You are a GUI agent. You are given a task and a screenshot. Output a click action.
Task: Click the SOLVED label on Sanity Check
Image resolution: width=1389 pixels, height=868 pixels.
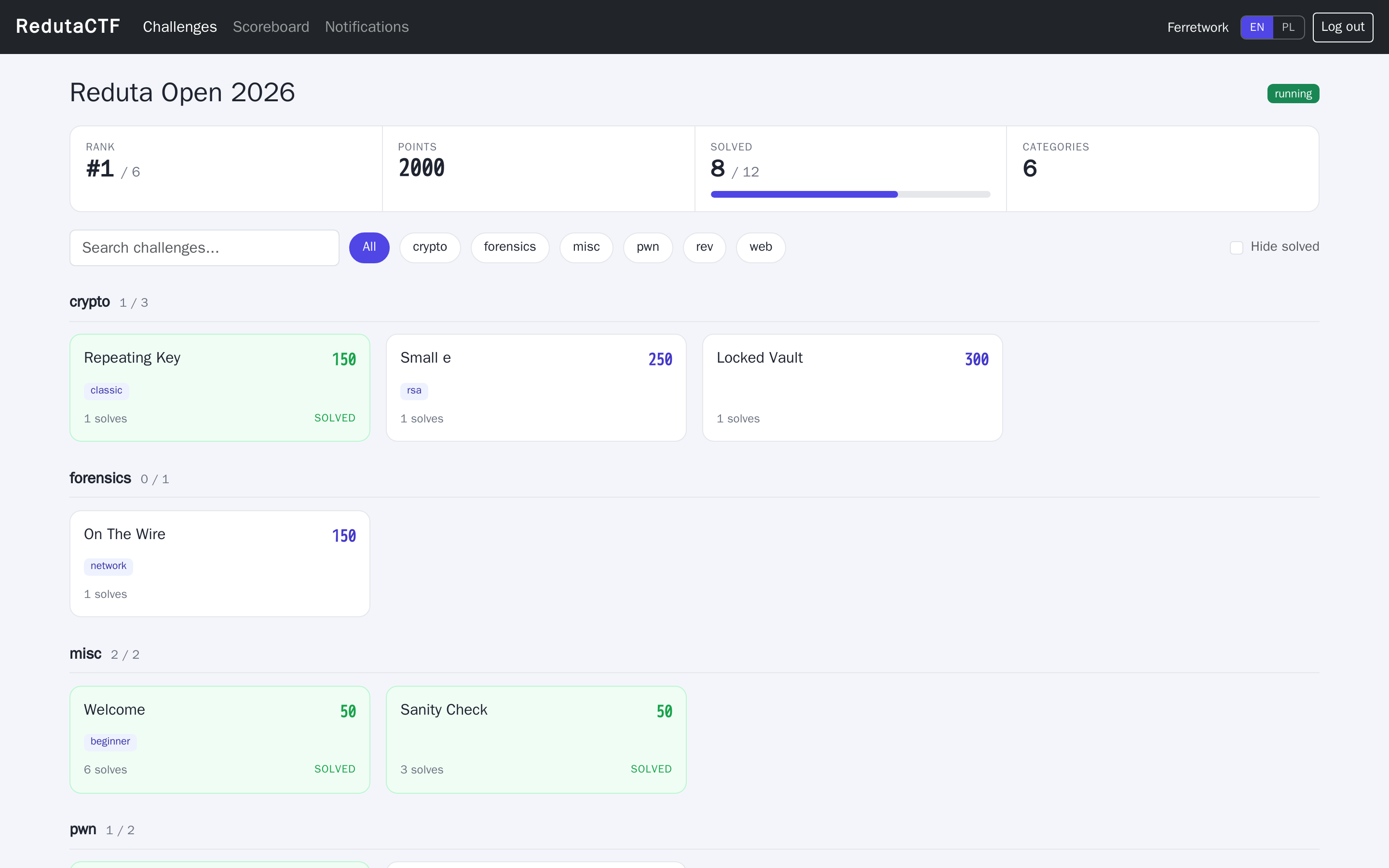pyautogui.click(x=651, y=769)
